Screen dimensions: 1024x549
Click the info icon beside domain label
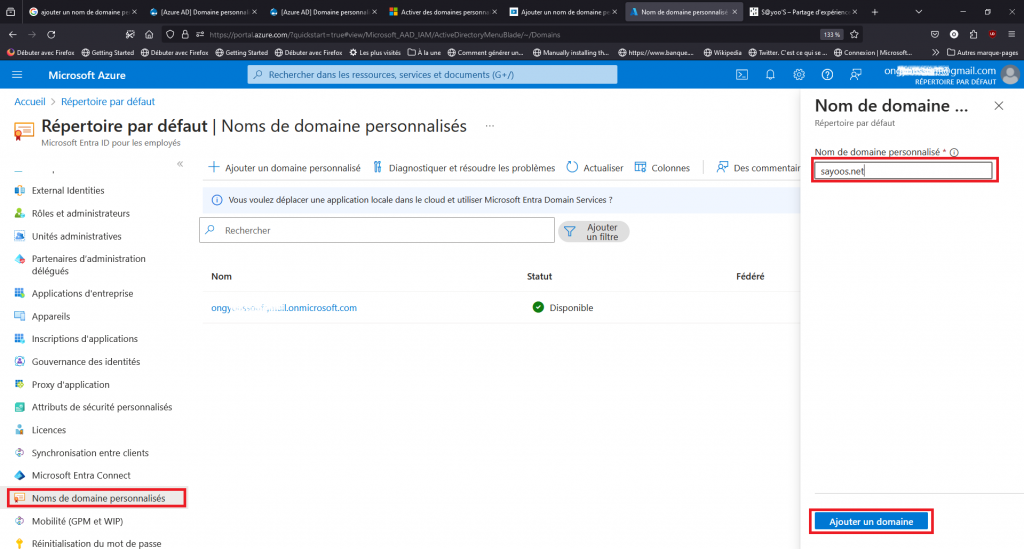click(954, 153)
